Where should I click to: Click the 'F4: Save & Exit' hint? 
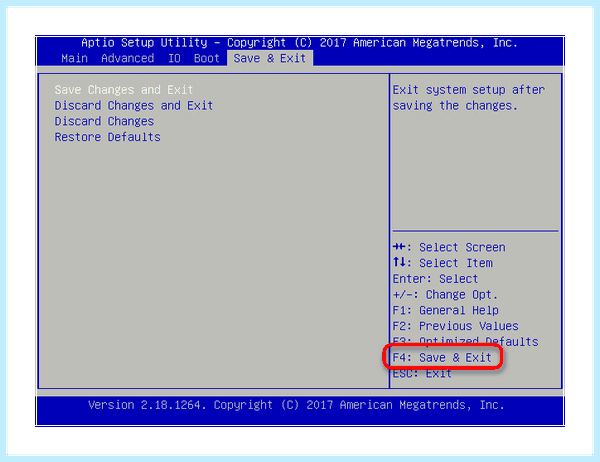coord(442,358)
